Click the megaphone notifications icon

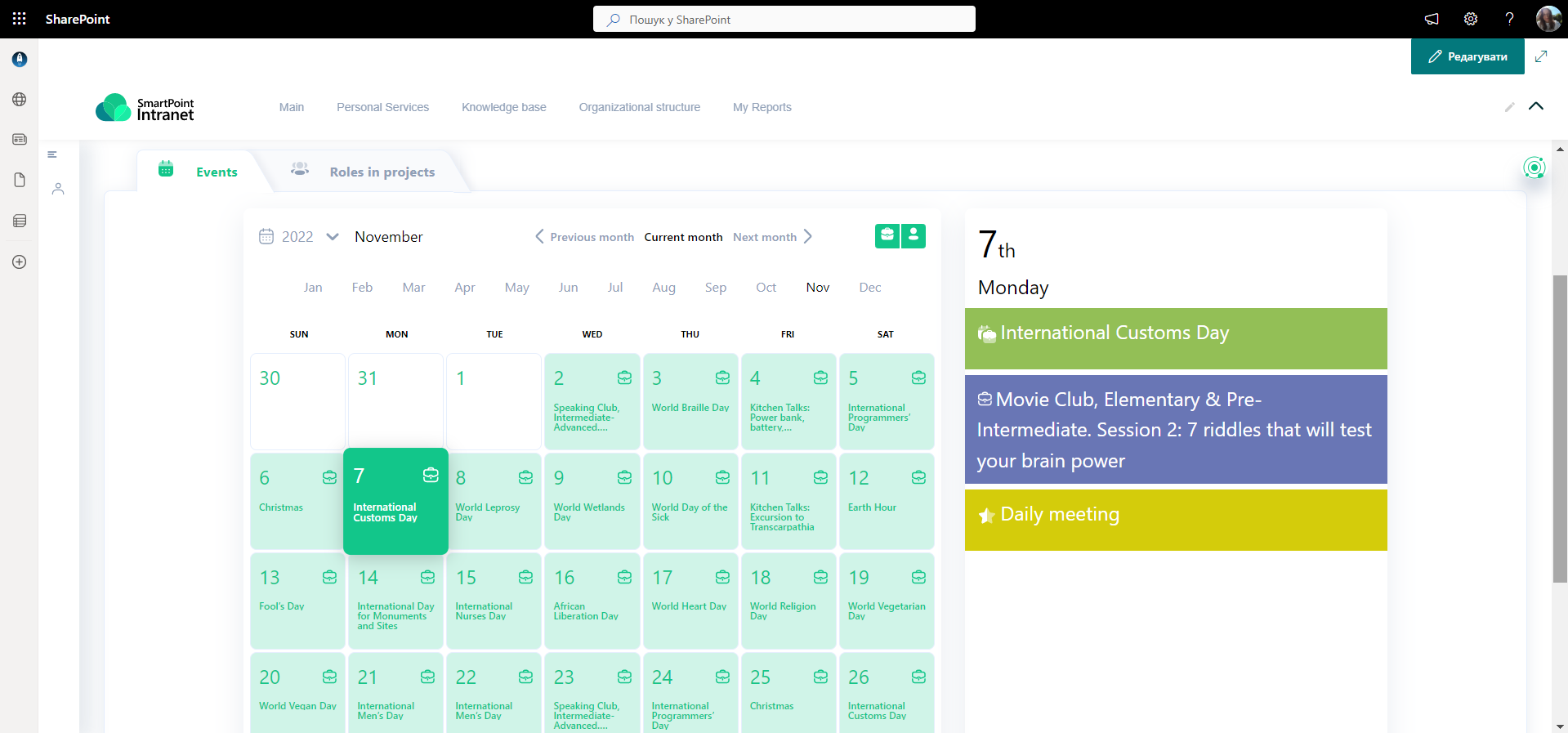1432,19
